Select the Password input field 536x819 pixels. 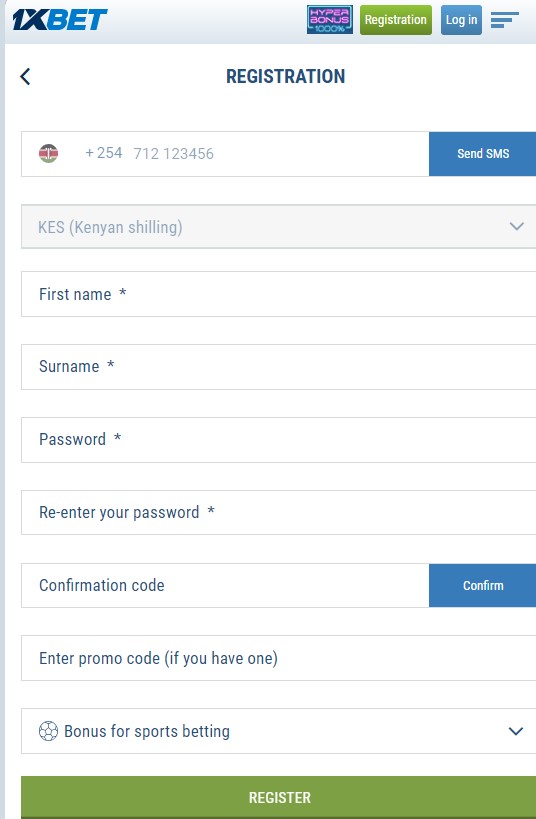coord(278,440)
